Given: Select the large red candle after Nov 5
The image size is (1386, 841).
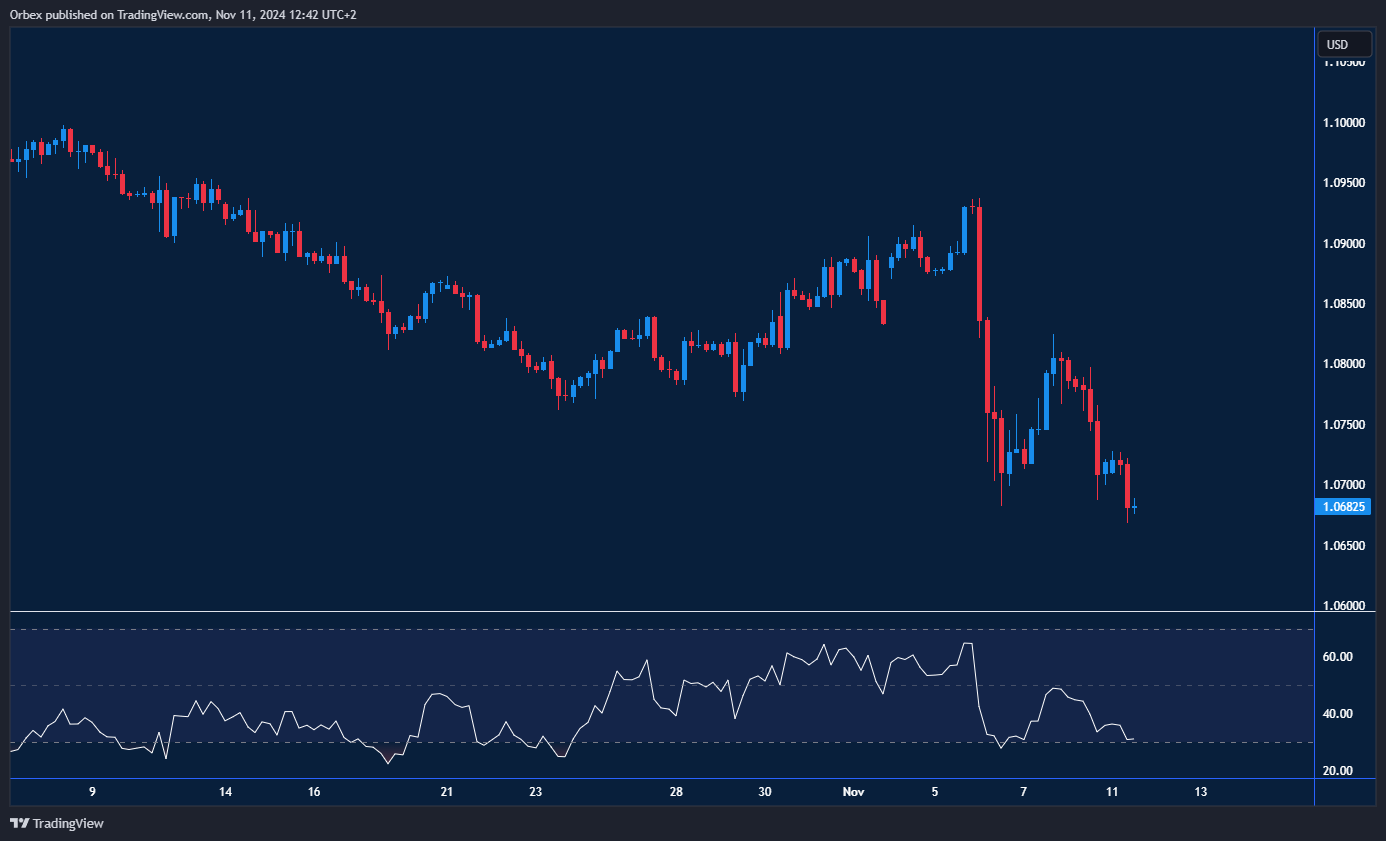Looking at the screenshot, I should click(x=980, y=263).
